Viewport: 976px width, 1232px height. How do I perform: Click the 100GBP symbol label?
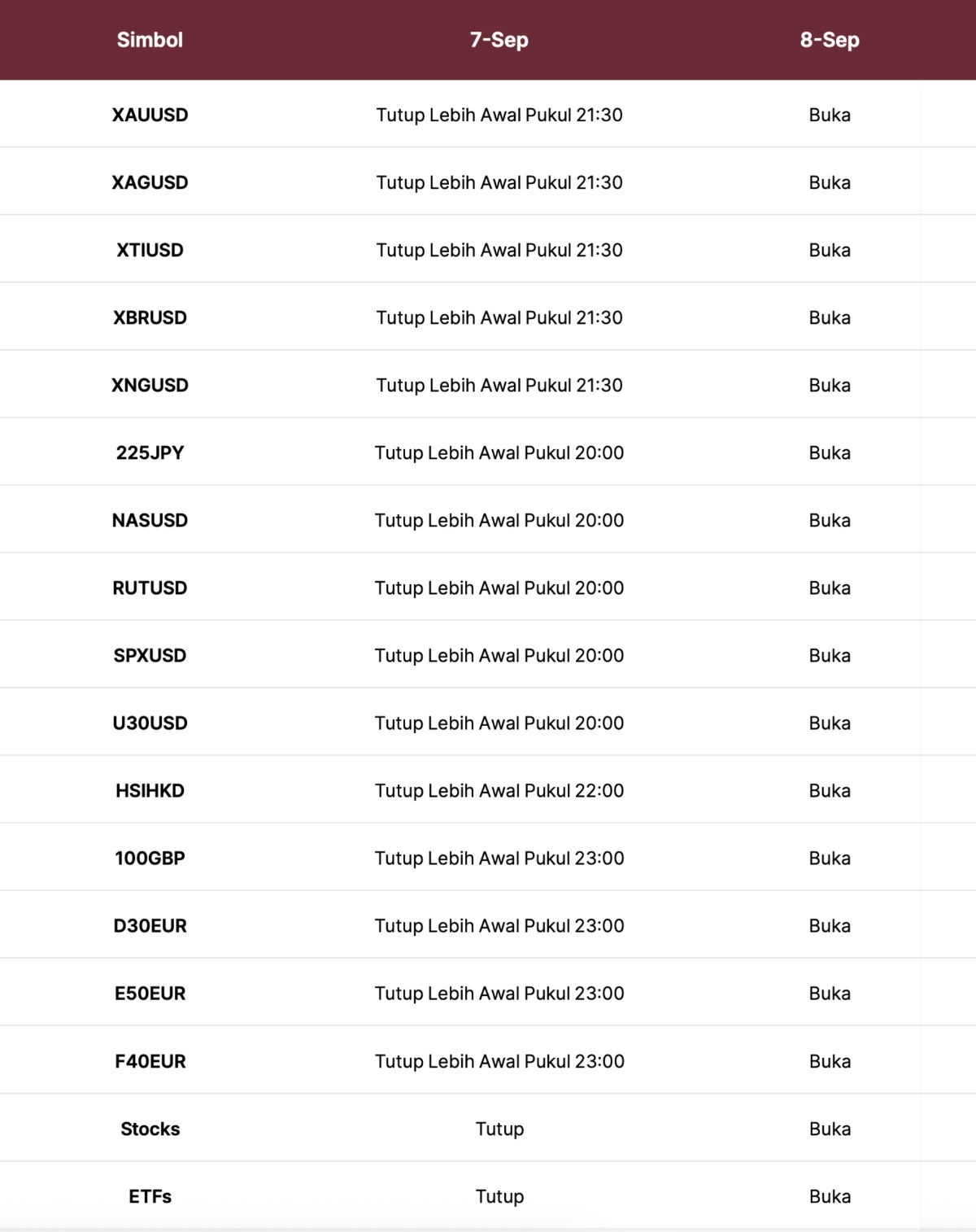(150, 858)
